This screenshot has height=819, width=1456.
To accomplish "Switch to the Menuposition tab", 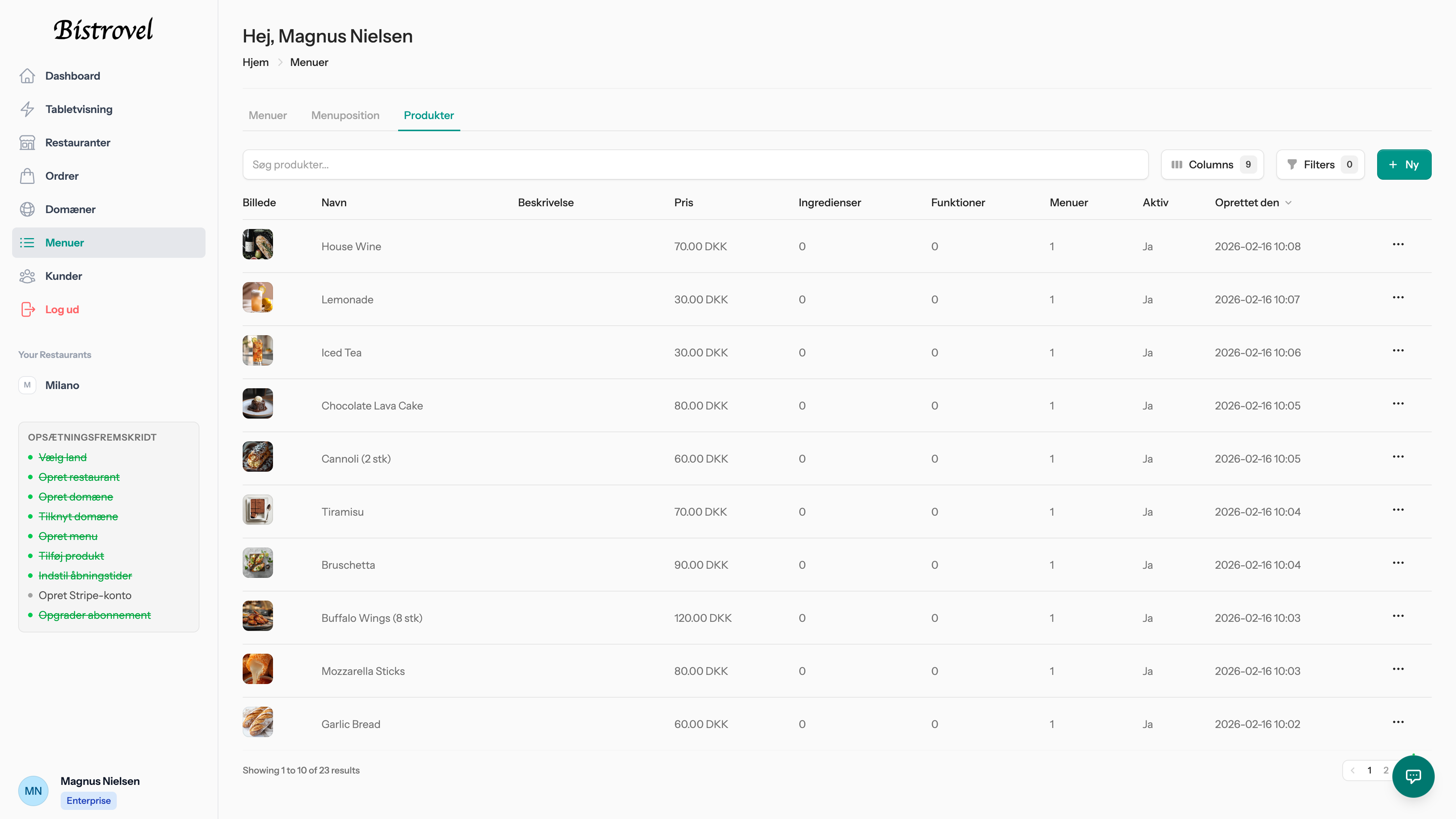I will pyautogui.click(x=345, y=115).
